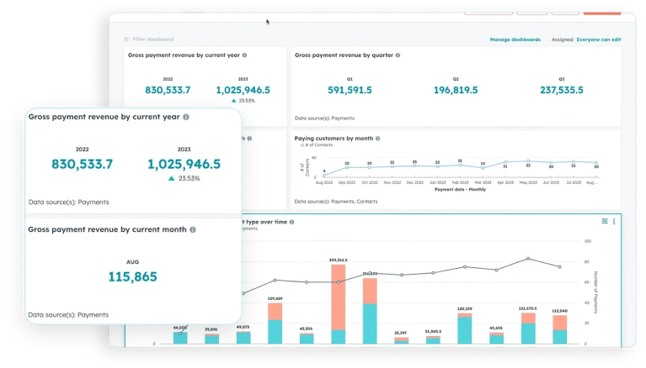Show info for Gross payment revenue by current month

[x=193, y=230]
